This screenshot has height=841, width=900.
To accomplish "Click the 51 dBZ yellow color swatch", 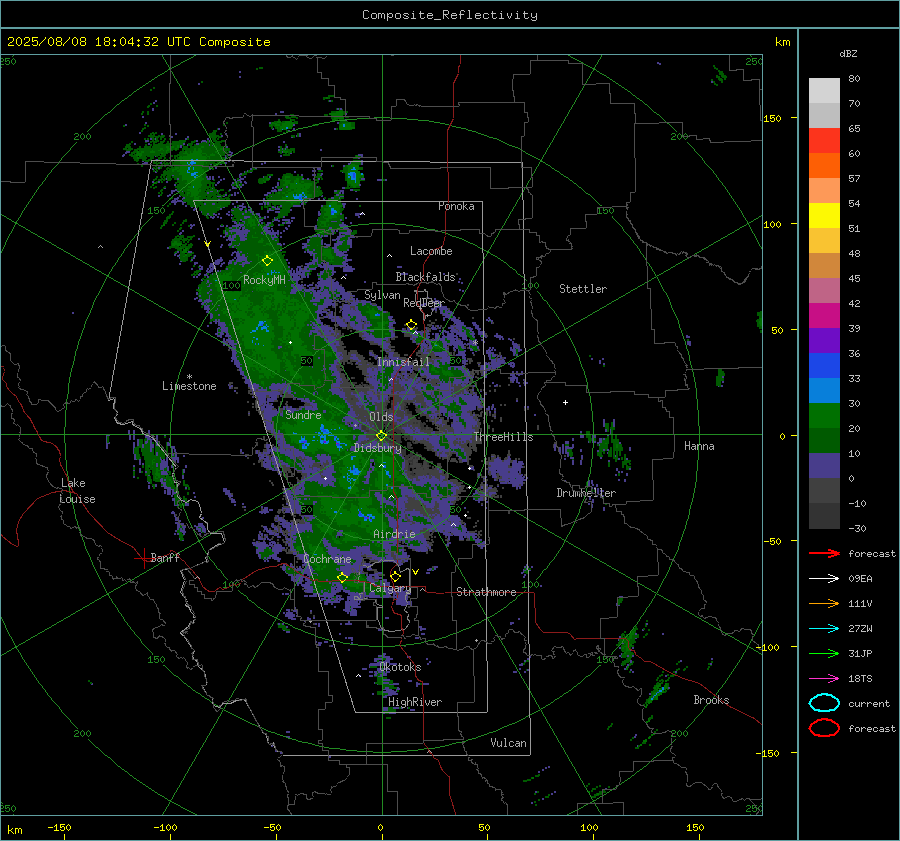I will click(824, 215).
